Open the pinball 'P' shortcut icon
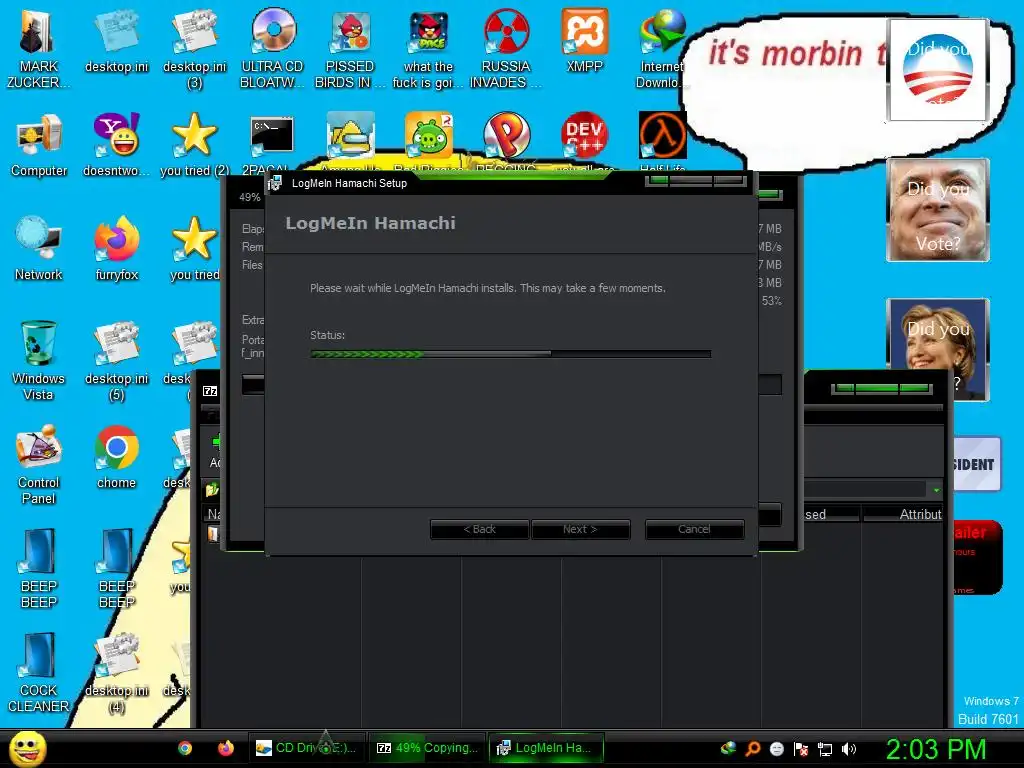This screenshot has width=1024, height=768. [x=506, y=136]
